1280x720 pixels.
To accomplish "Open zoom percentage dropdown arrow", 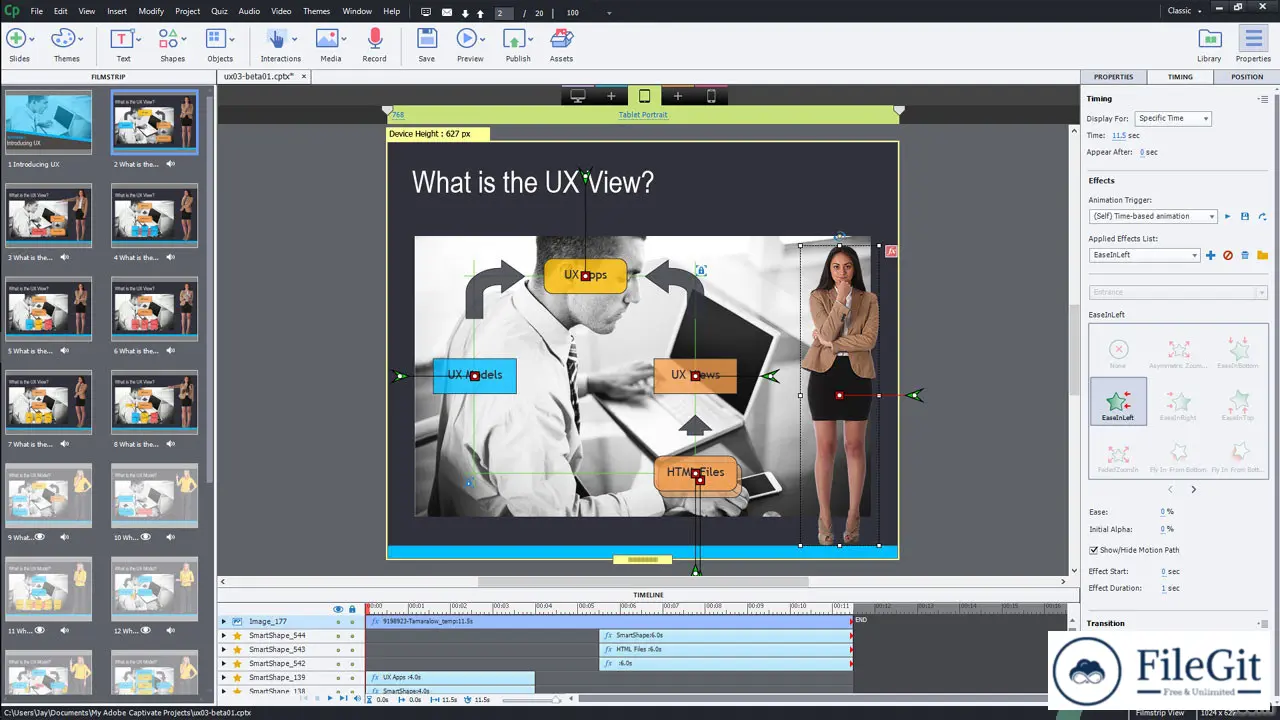I will tap(610, 13).
